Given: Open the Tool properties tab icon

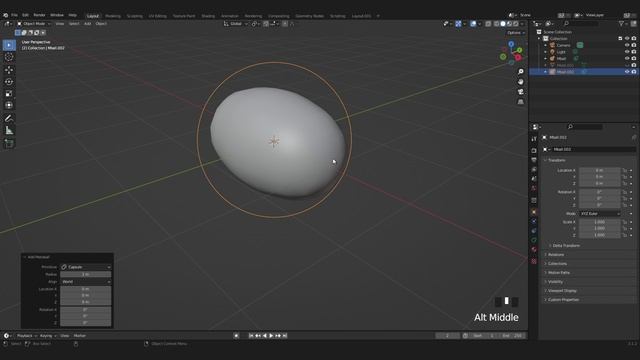Looking at the screenshot, I should [x=534, y=139].
